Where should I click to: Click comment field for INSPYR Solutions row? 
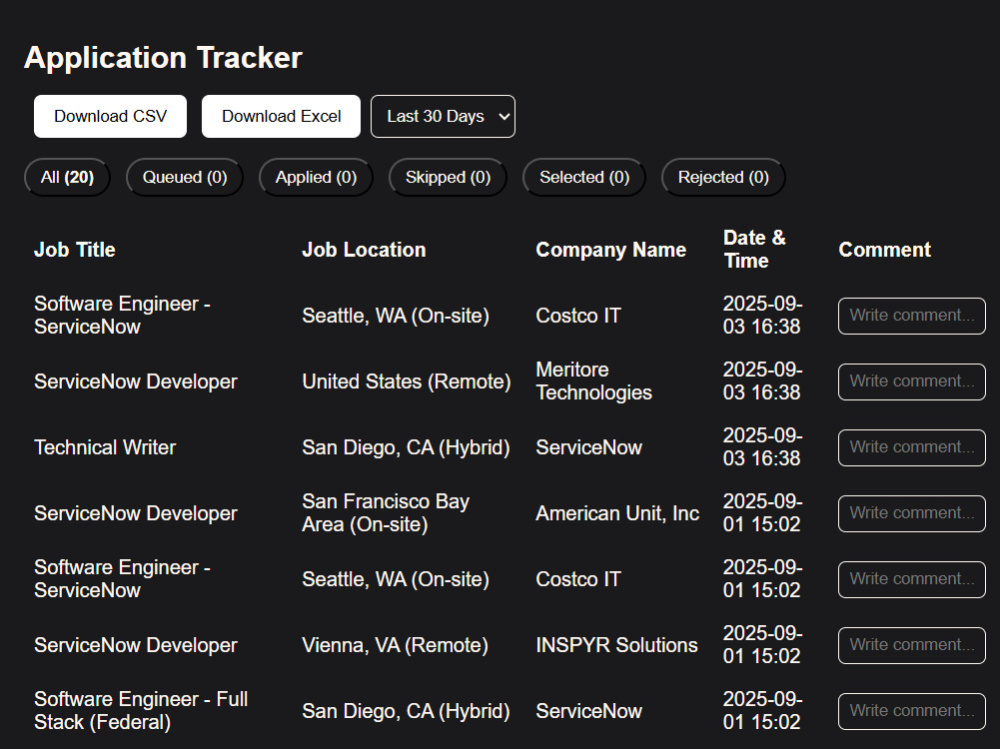pos(912,645)
